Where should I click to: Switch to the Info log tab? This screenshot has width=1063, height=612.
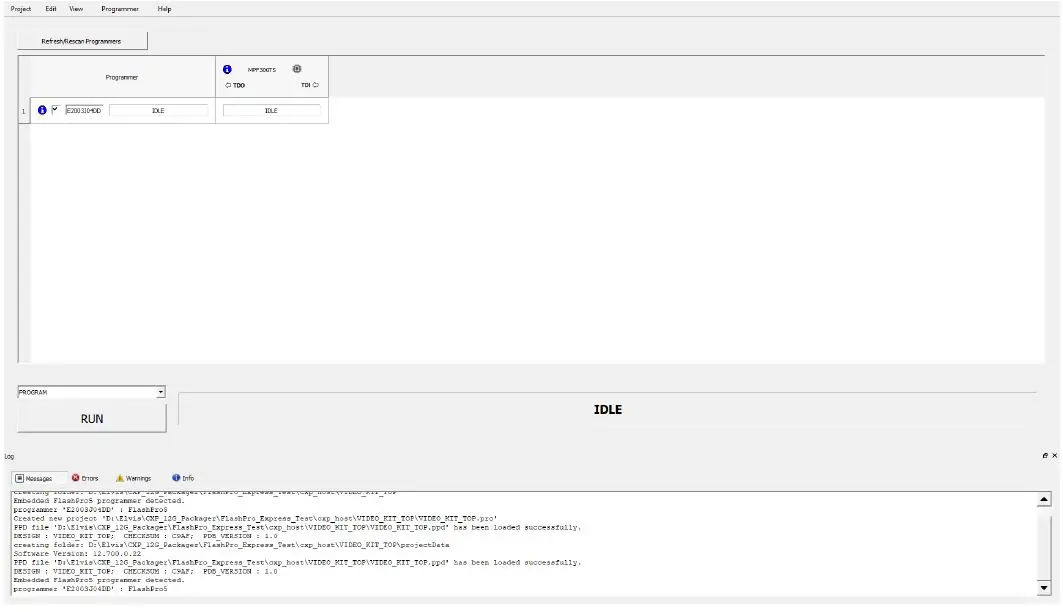tap(183, 478)
